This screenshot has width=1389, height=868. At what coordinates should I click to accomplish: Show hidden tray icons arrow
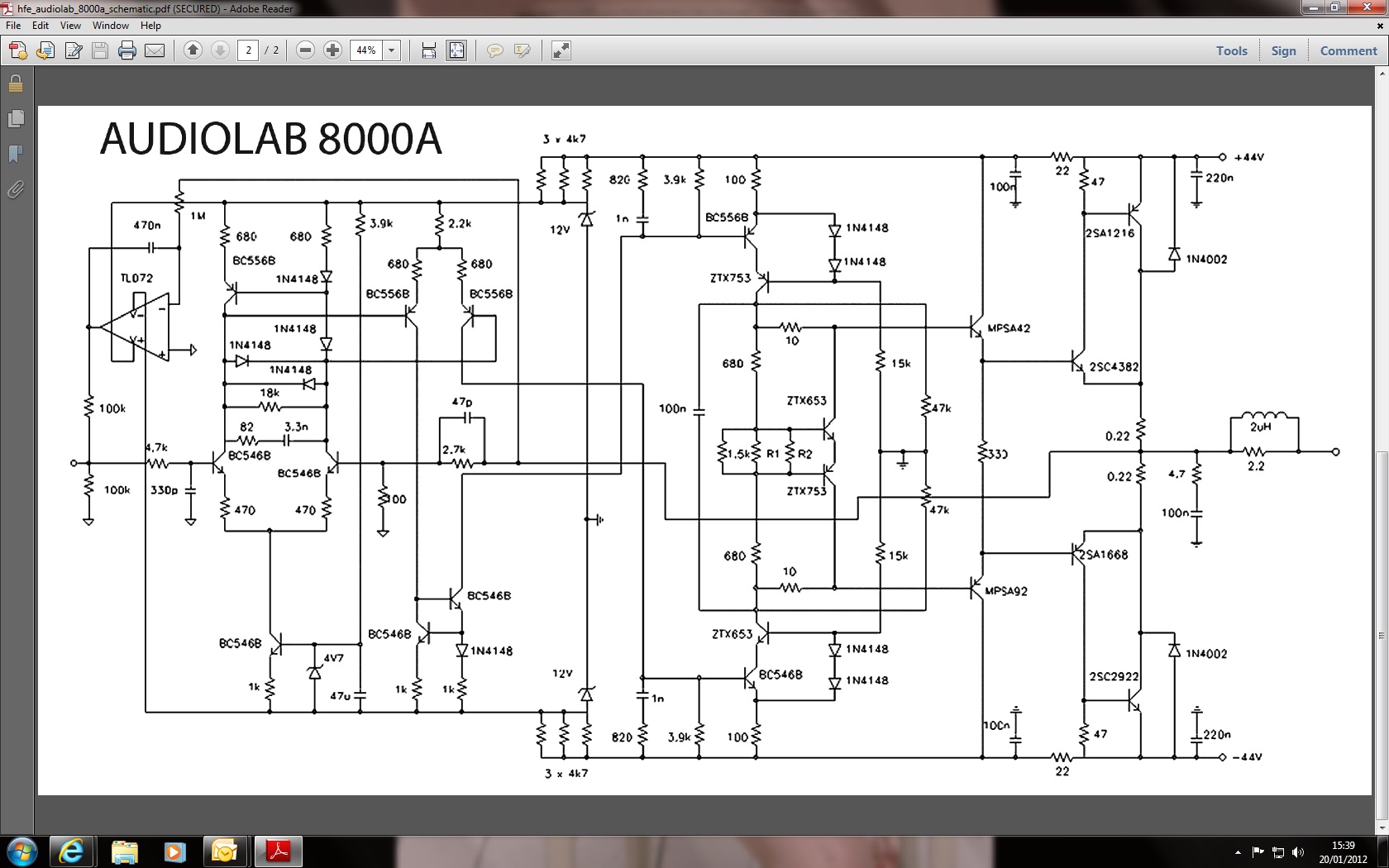[x=1238, y=852]
